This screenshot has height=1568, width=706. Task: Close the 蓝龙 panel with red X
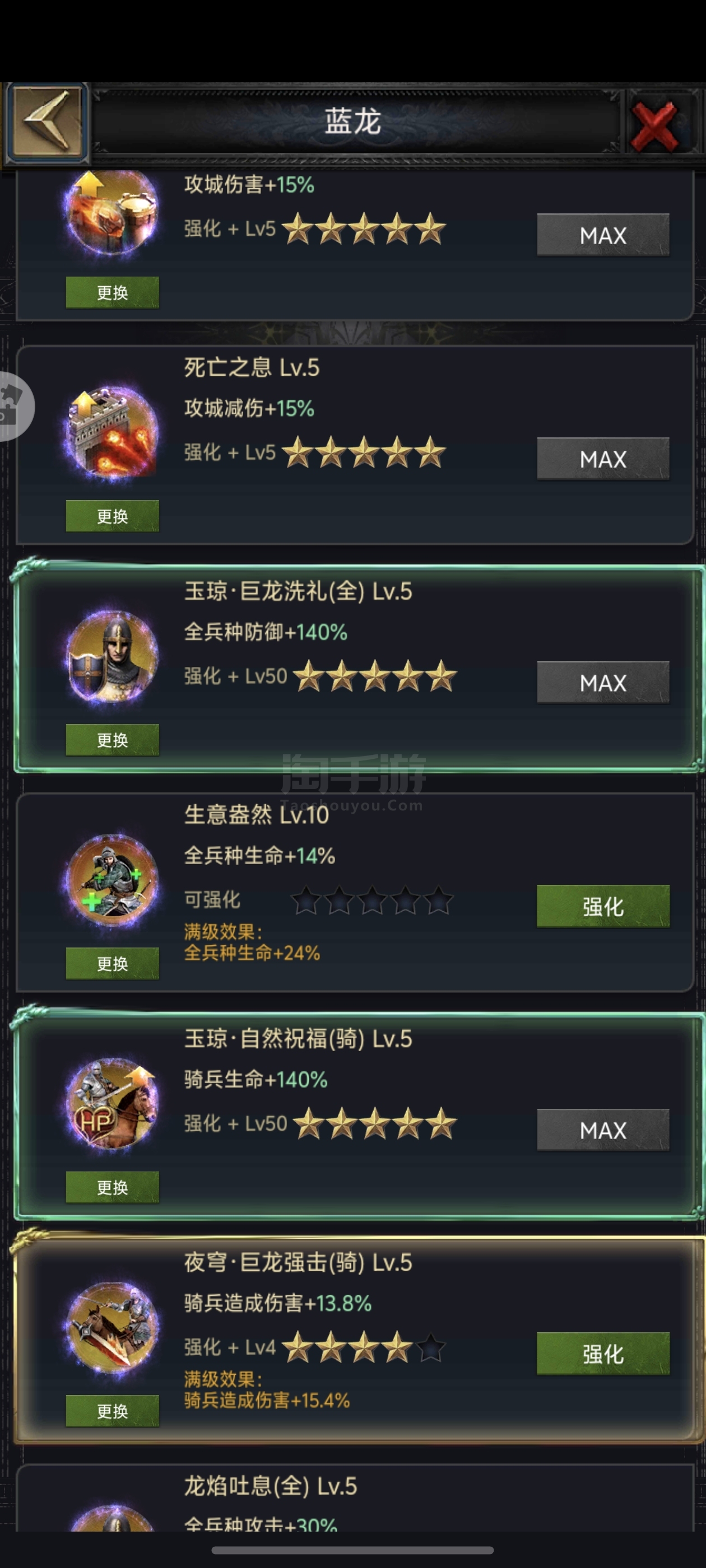coord(656,125)
